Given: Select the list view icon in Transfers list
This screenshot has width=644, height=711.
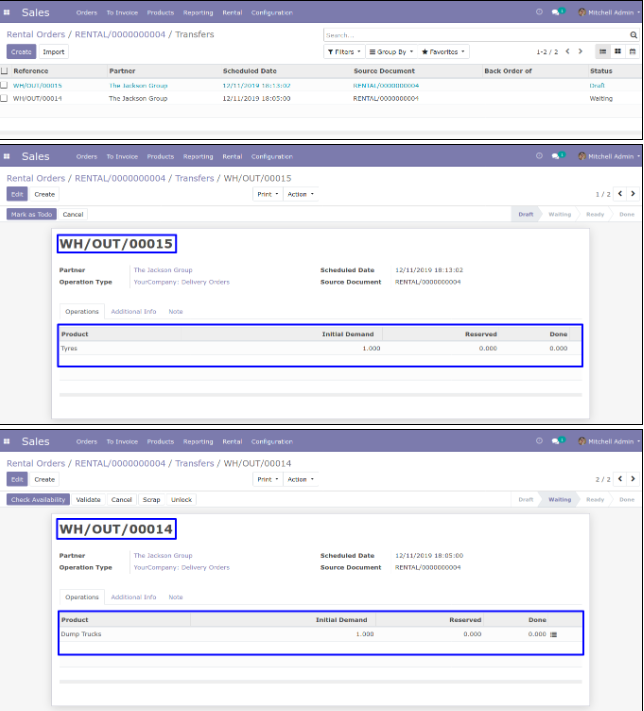Looking at the screenshot, I should (x=602, y=51).
